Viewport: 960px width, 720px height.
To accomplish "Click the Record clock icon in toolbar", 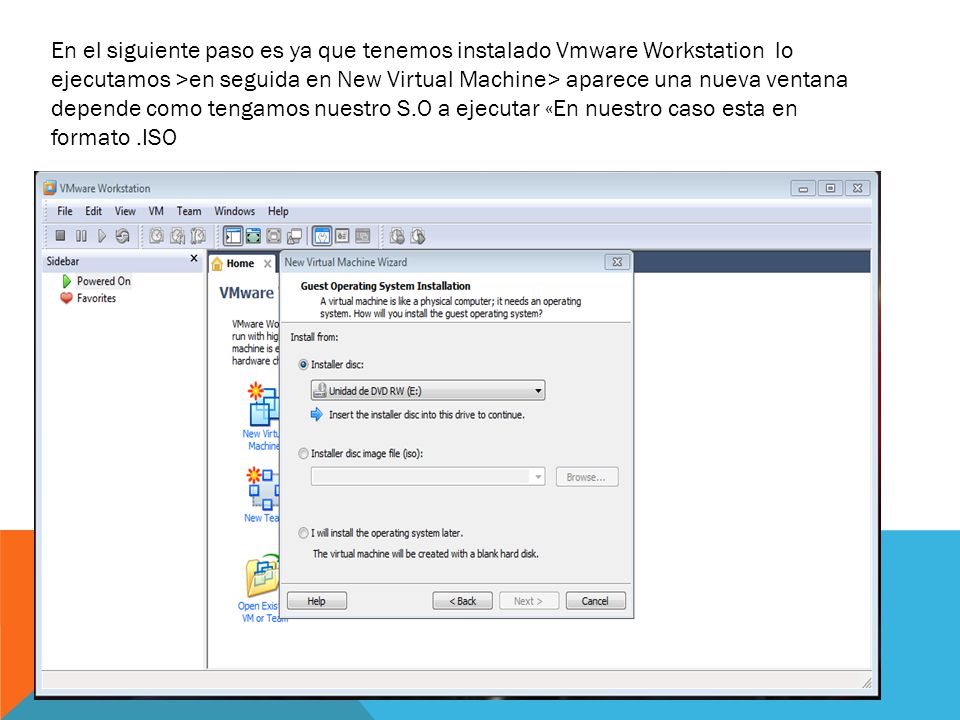I will point(397,236).
